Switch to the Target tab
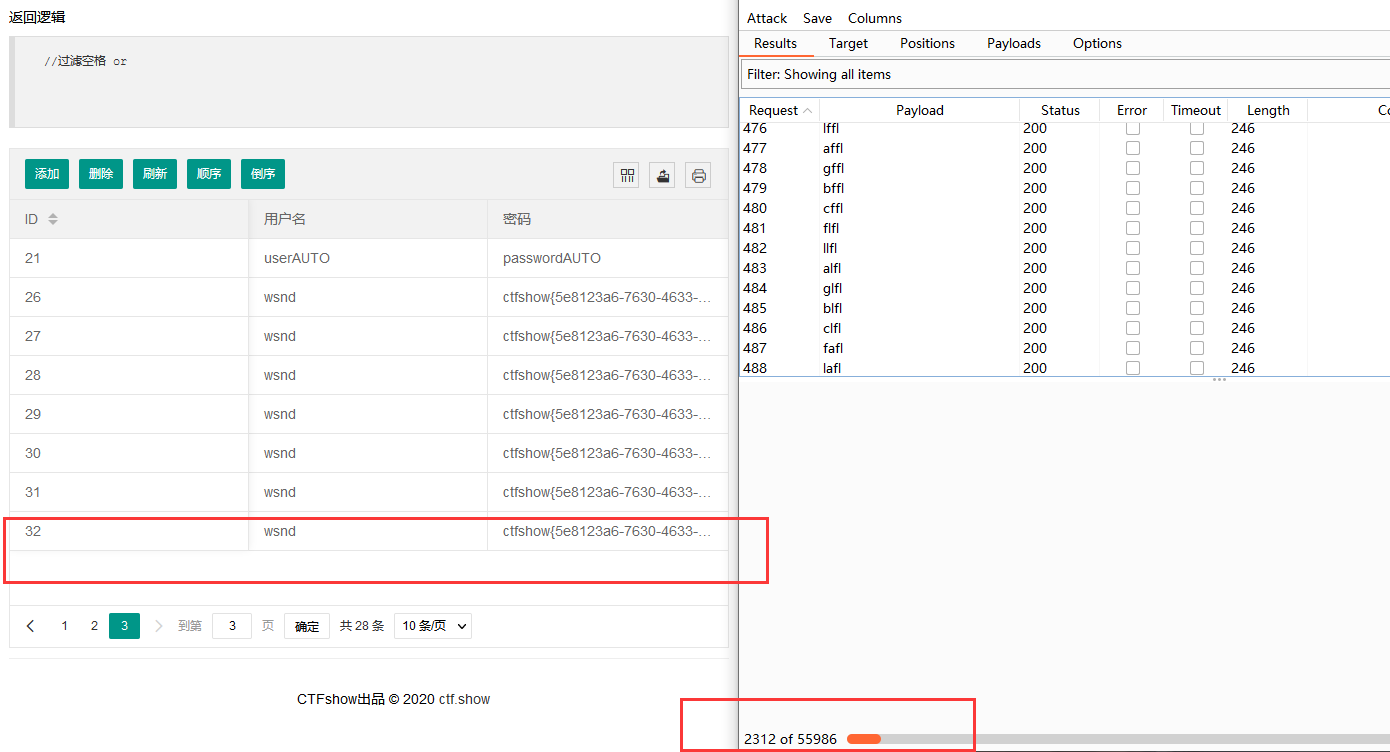The width and height of the screenshot is (1390, 752). pyautogui.click(x=848, y=43)
